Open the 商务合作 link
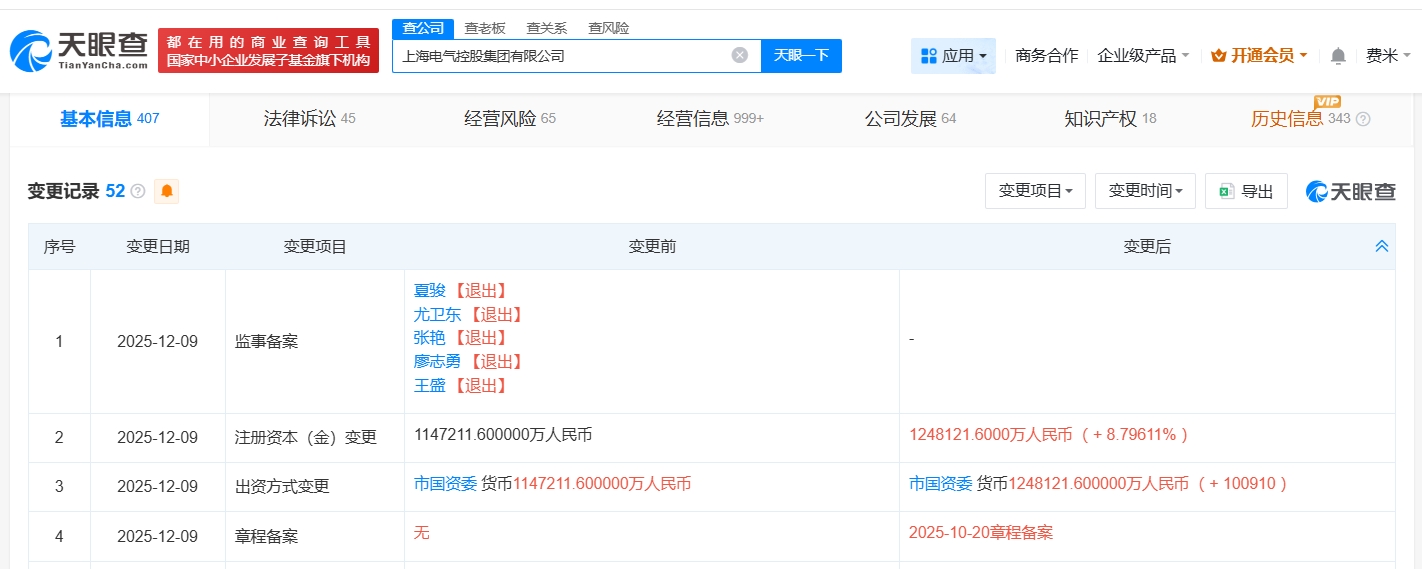 click(1046, 56)
